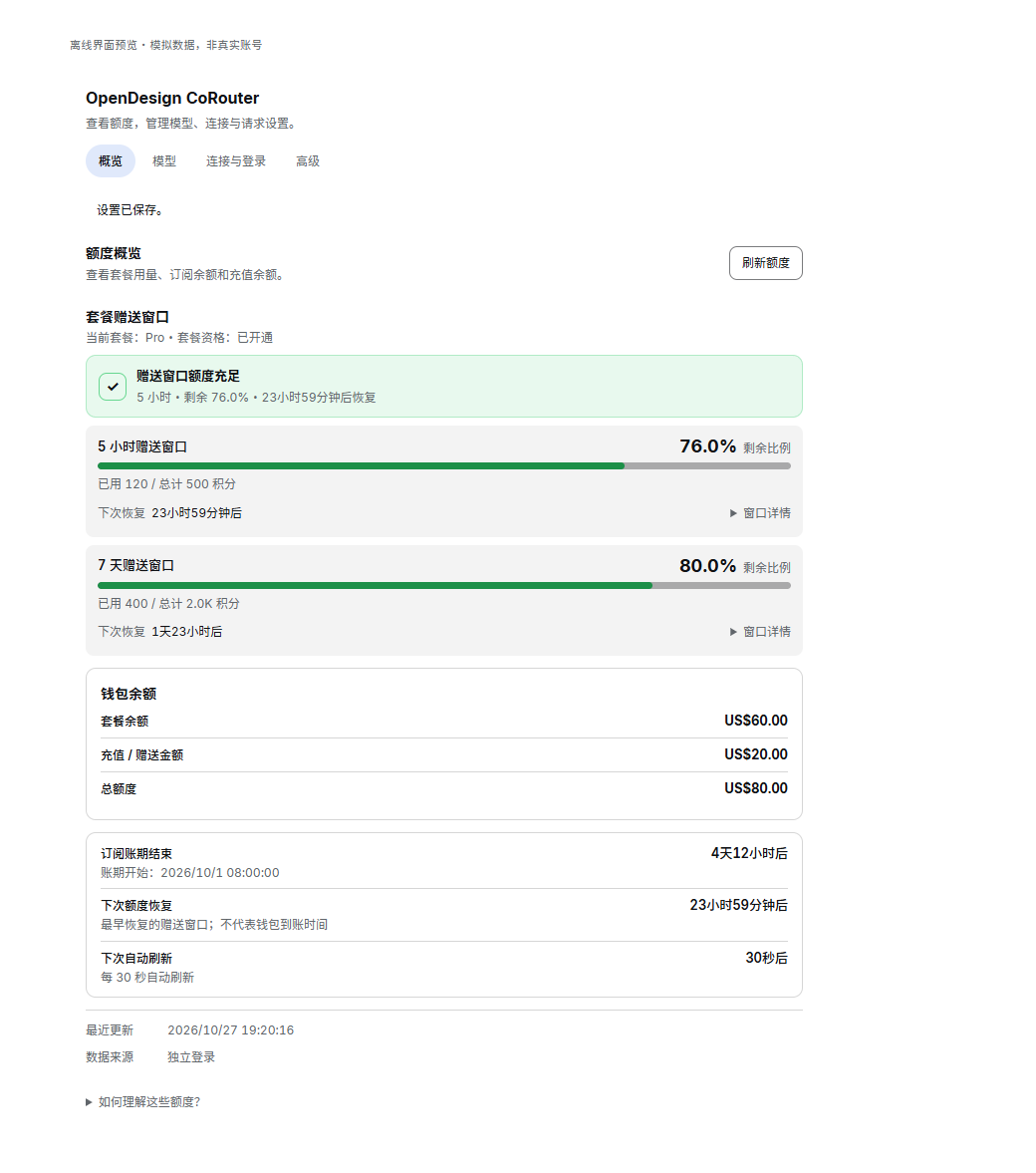This screenshot has width=1036, height=1173.
Task: Click the 76.0% remaining value
Action: [707, 446]
